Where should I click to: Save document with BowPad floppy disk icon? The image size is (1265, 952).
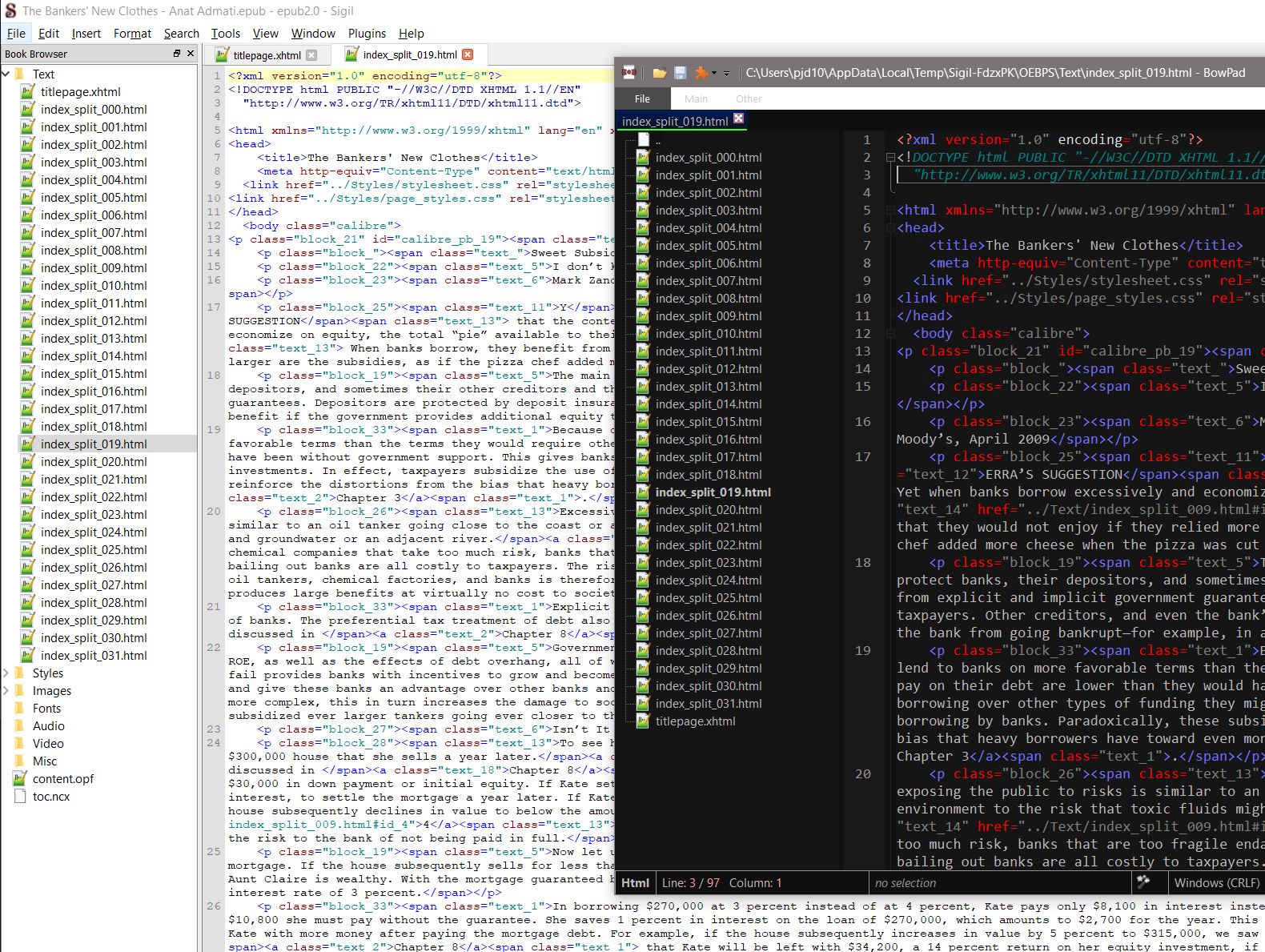point(680,73)
